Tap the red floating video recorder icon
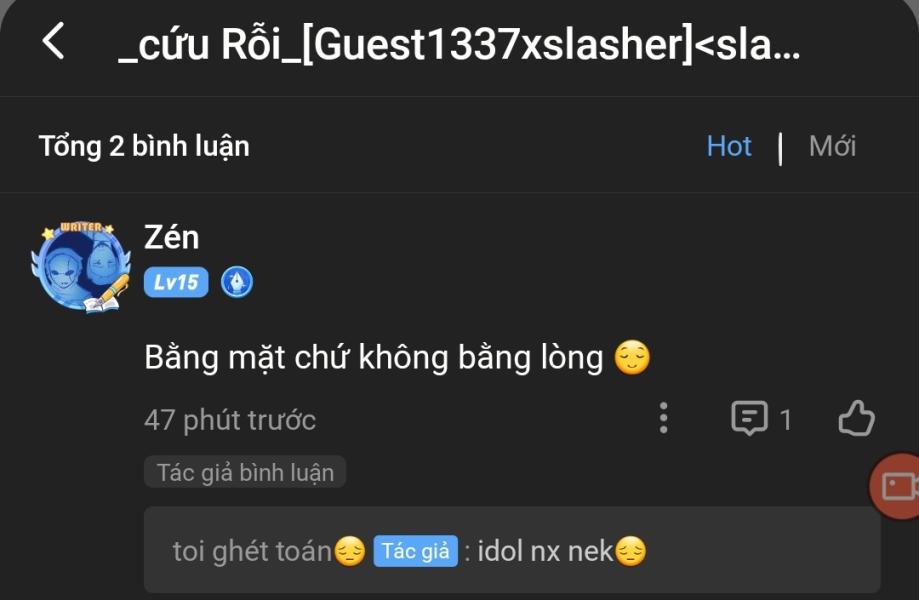The width and height of the screenshot is (919, 600). (x=894, y=486)
